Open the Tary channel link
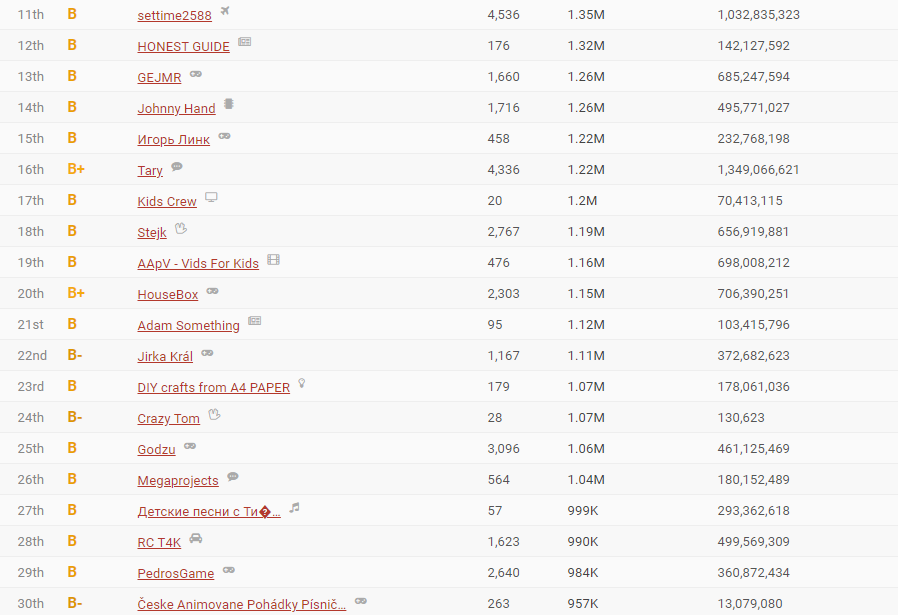Image resolution: width=898 pixels, height=615 pixels. (150, 170)
